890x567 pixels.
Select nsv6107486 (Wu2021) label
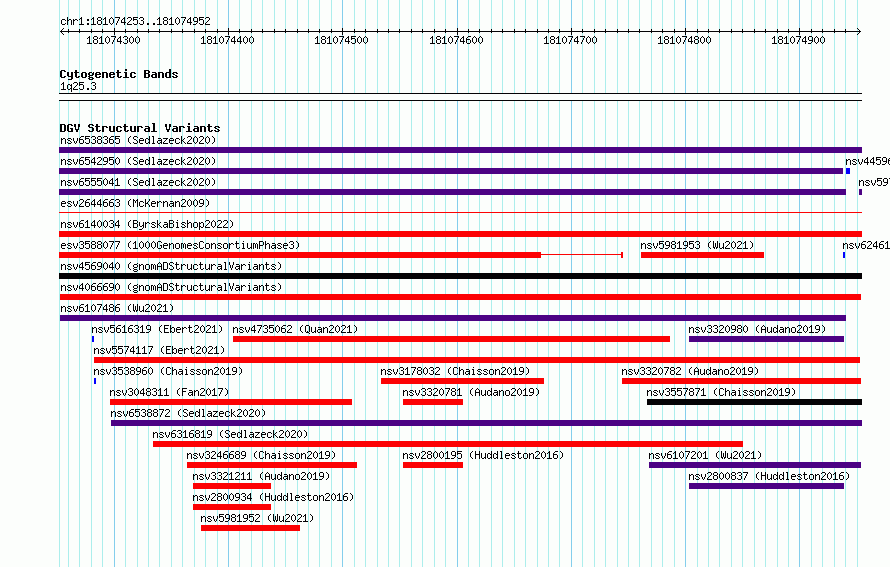[x=117, y=308]
